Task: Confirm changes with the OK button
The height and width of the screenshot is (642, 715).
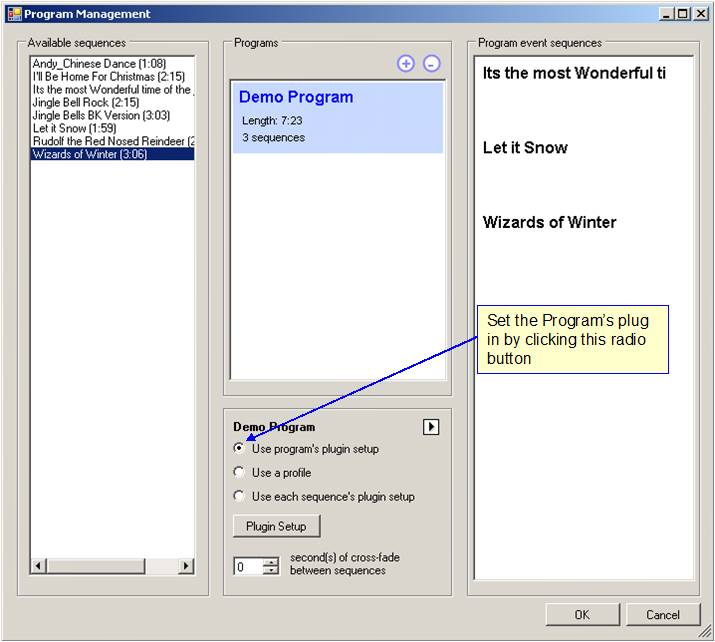Action: (x=582, y=615)
